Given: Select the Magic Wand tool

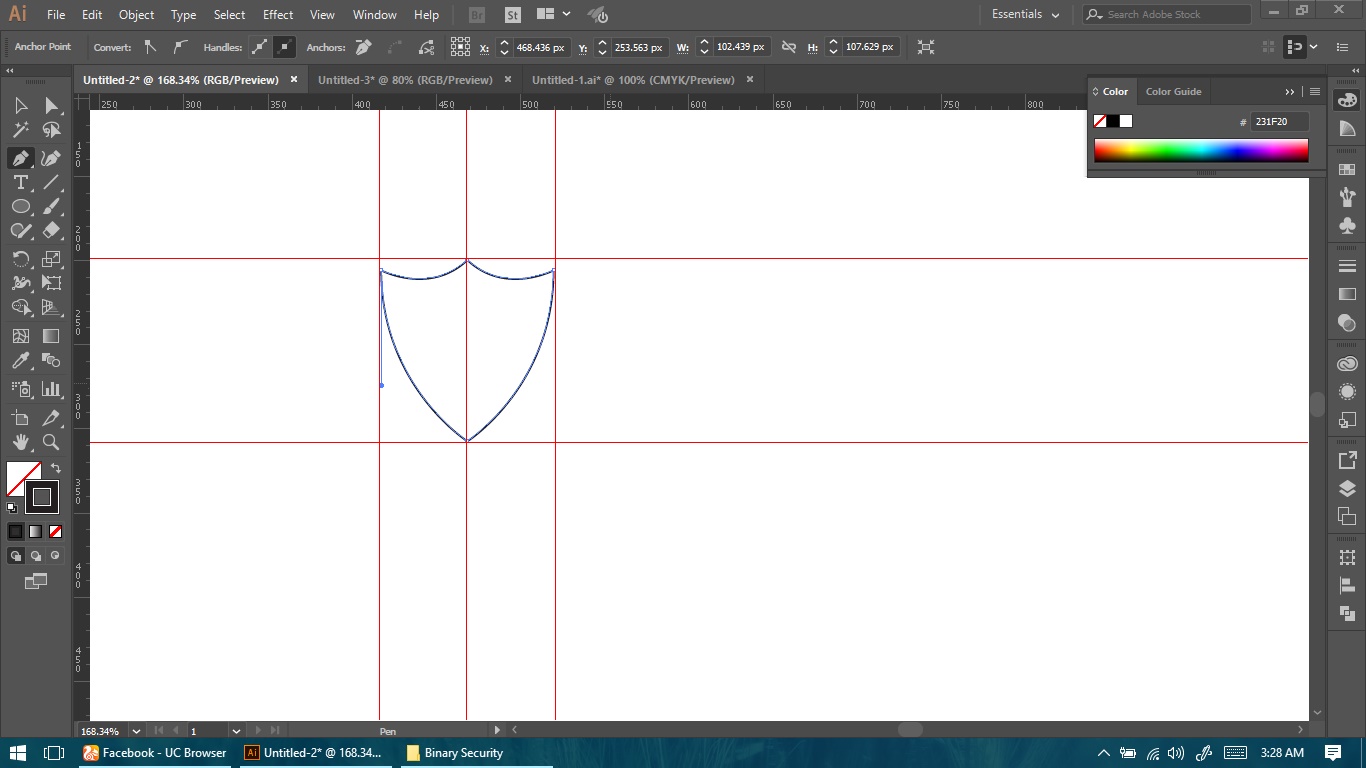Looking at the screenshot, I should pyautogui.click(x=20, y=130).
